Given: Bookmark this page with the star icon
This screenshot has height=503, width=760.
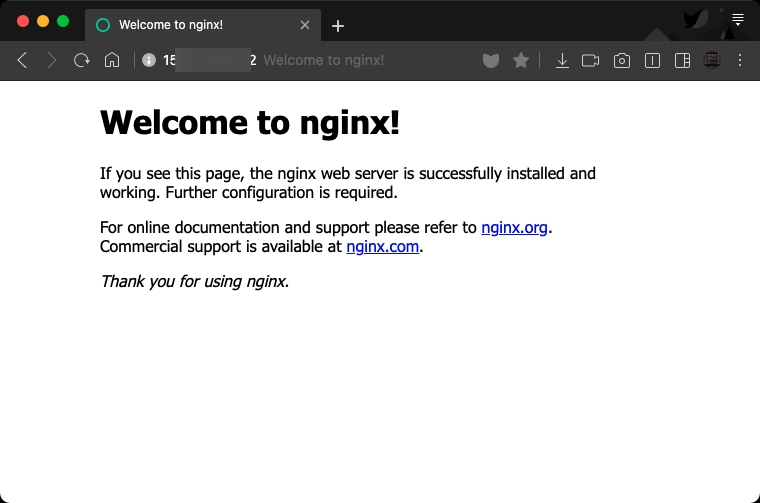Looking at the screenshot, I should [521, 61].
